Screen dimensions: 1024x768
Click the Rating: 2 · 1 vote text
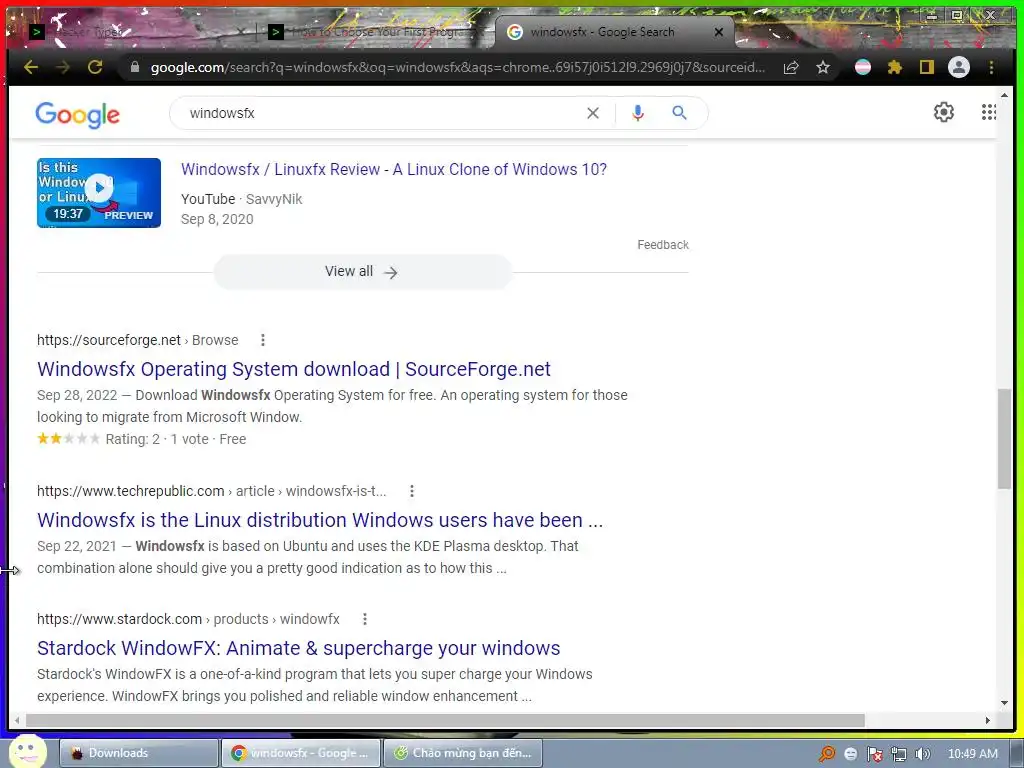pos(157,439)
